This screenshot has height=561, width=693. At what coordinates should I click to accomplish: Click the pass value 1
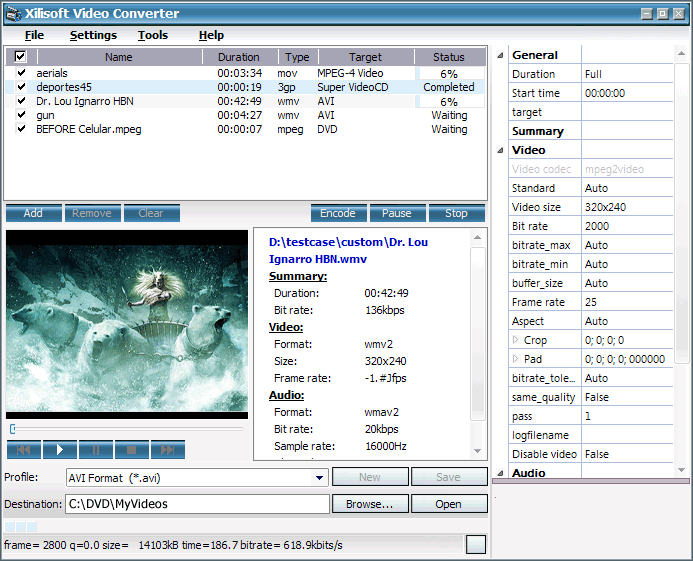tap(587, 416)
